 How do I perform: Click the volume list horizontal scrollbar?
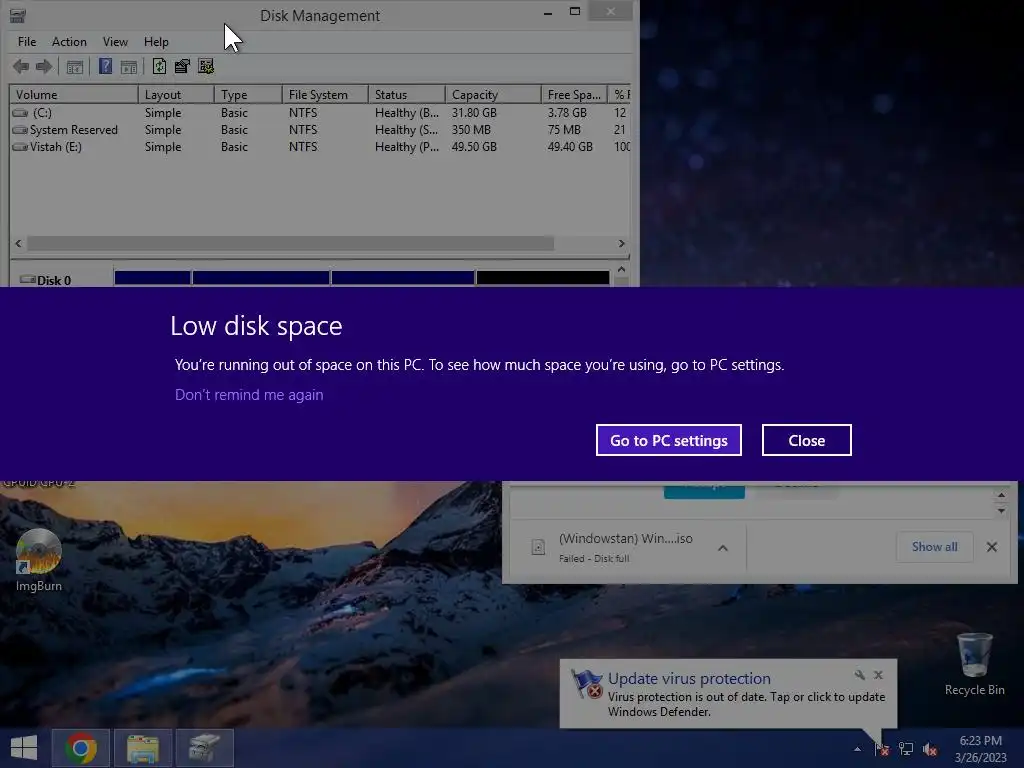click(x=291, y=244)
